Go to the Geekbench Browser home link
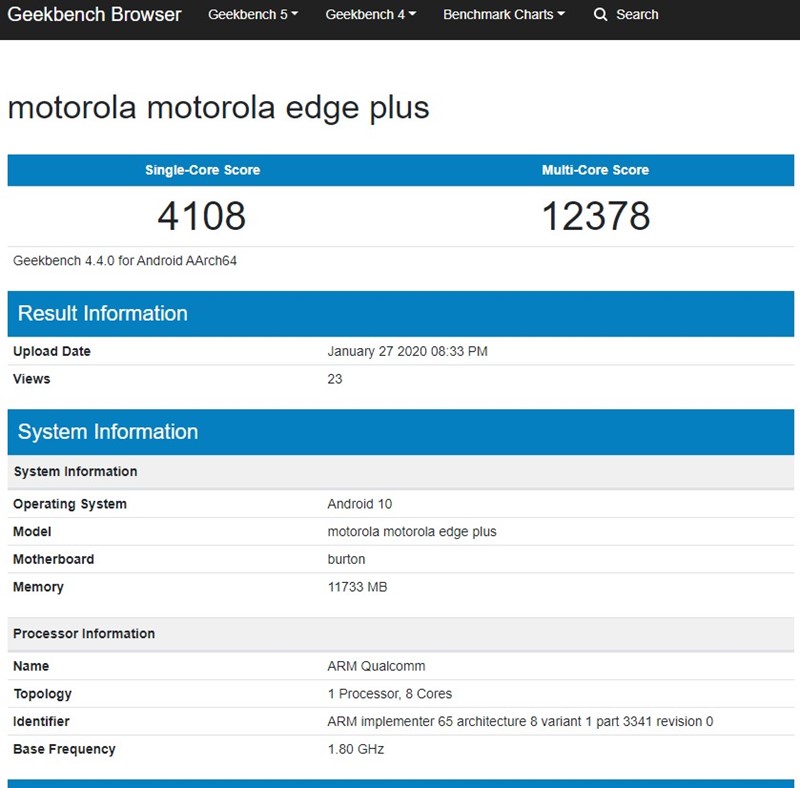The height and width of the screenshot is (788, 800). (x=95, y=15)
